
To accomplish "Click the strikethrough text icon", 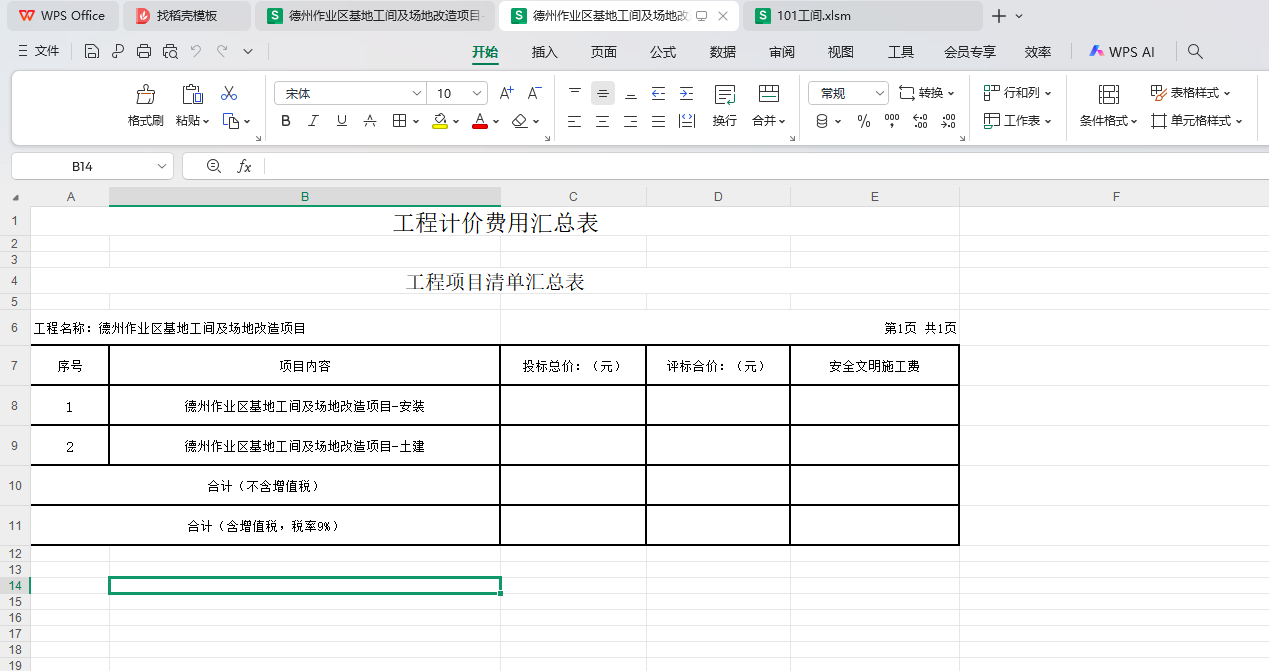I will pos(370,121).
